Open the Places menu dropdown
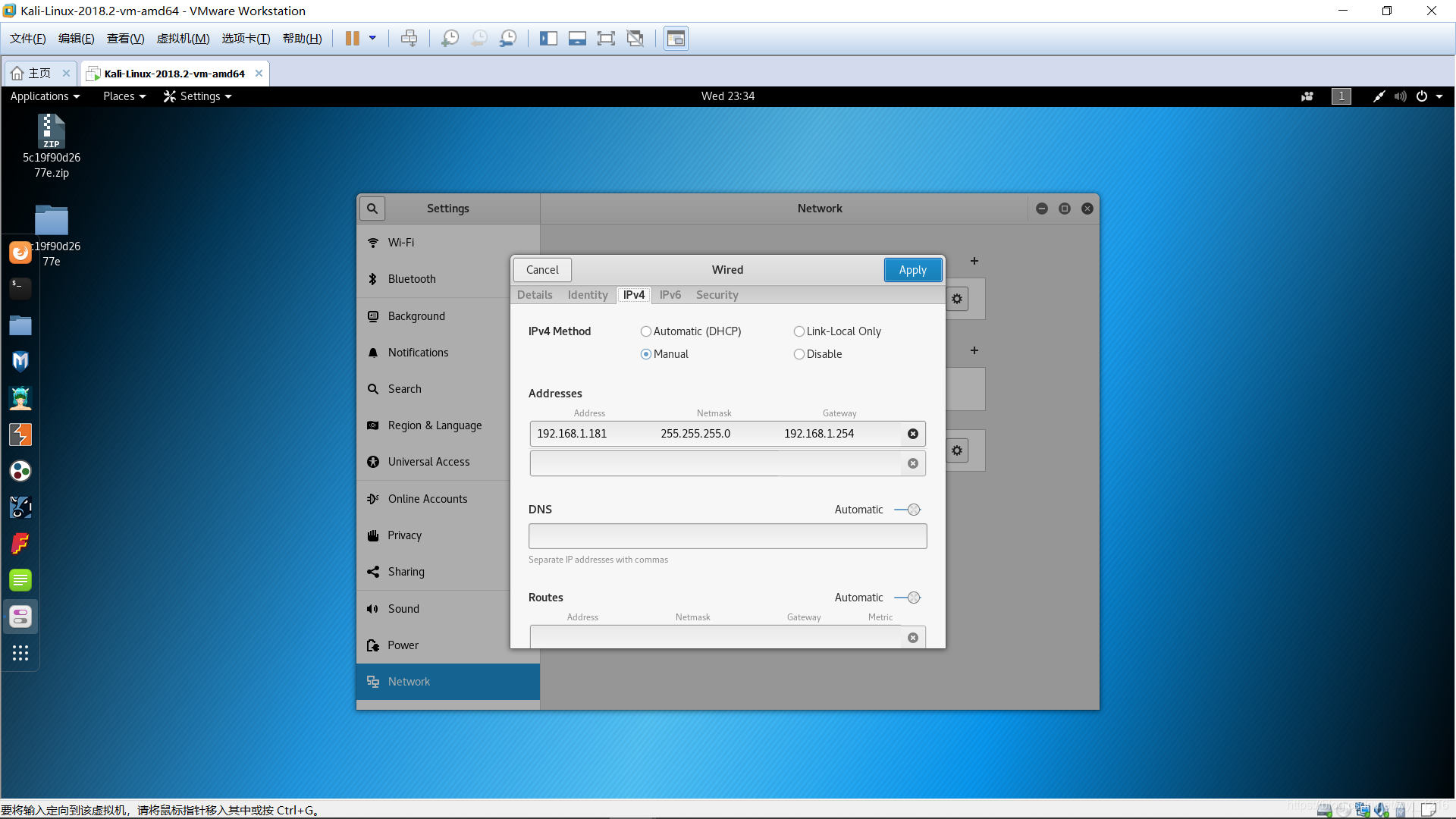The width and height of the screenshot is (1456, 819). (x=124, y=96)
